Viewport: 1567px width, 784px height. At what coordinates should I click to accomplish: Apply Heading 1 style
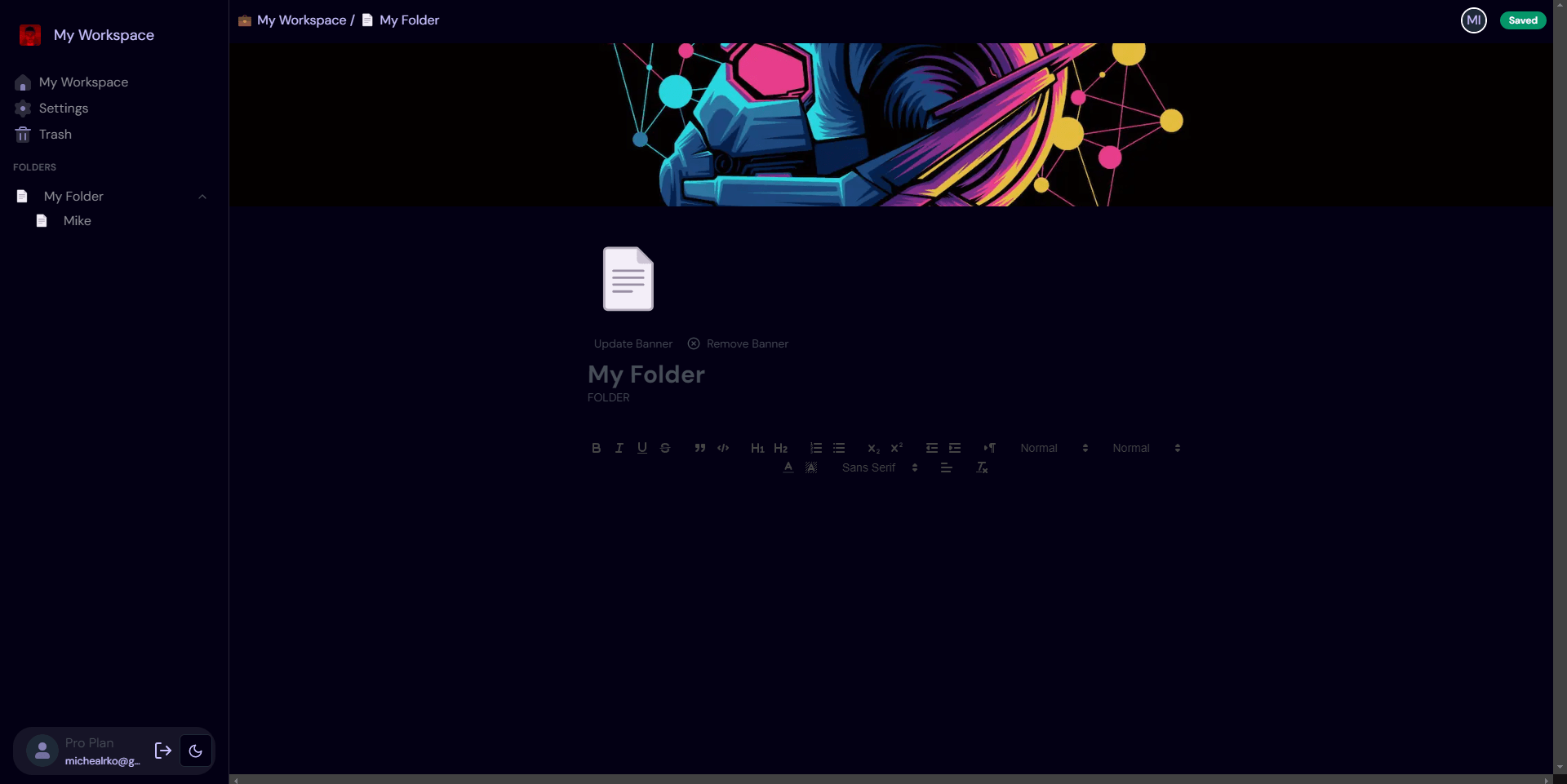click(x=757, y=448)
